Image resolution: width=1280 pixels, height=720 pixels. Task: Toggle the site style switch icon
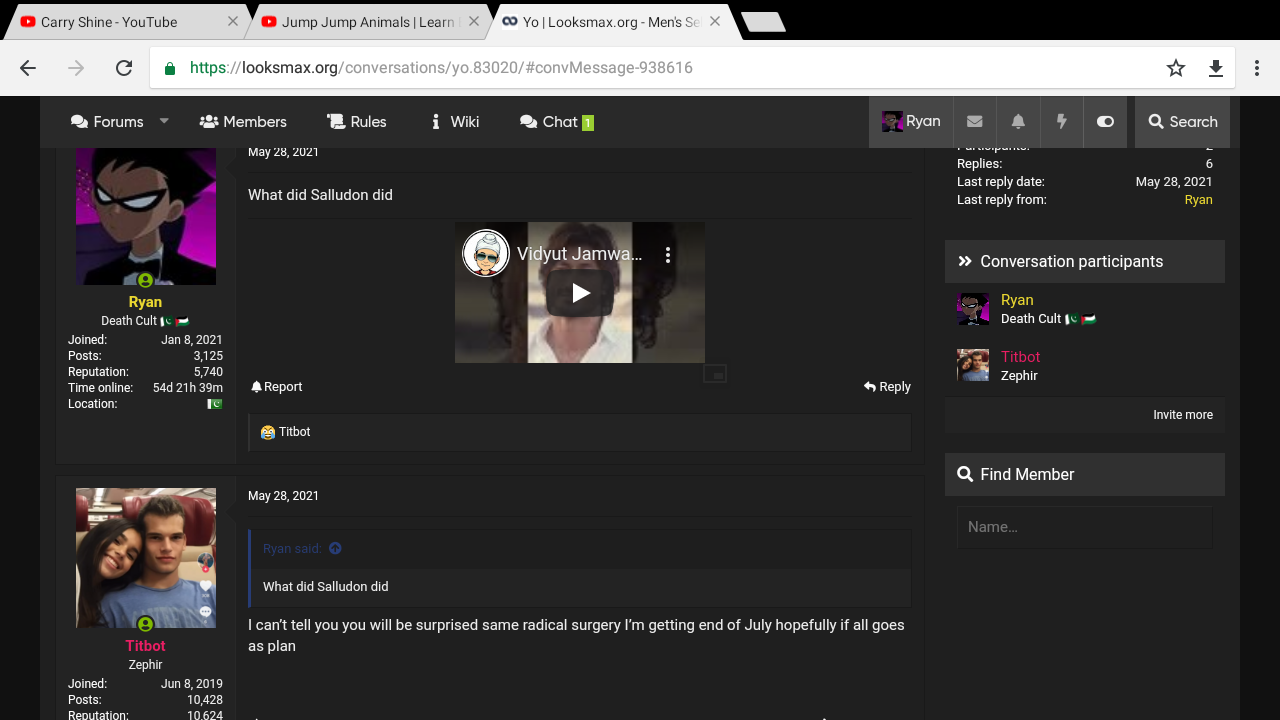pos(1105,122)
